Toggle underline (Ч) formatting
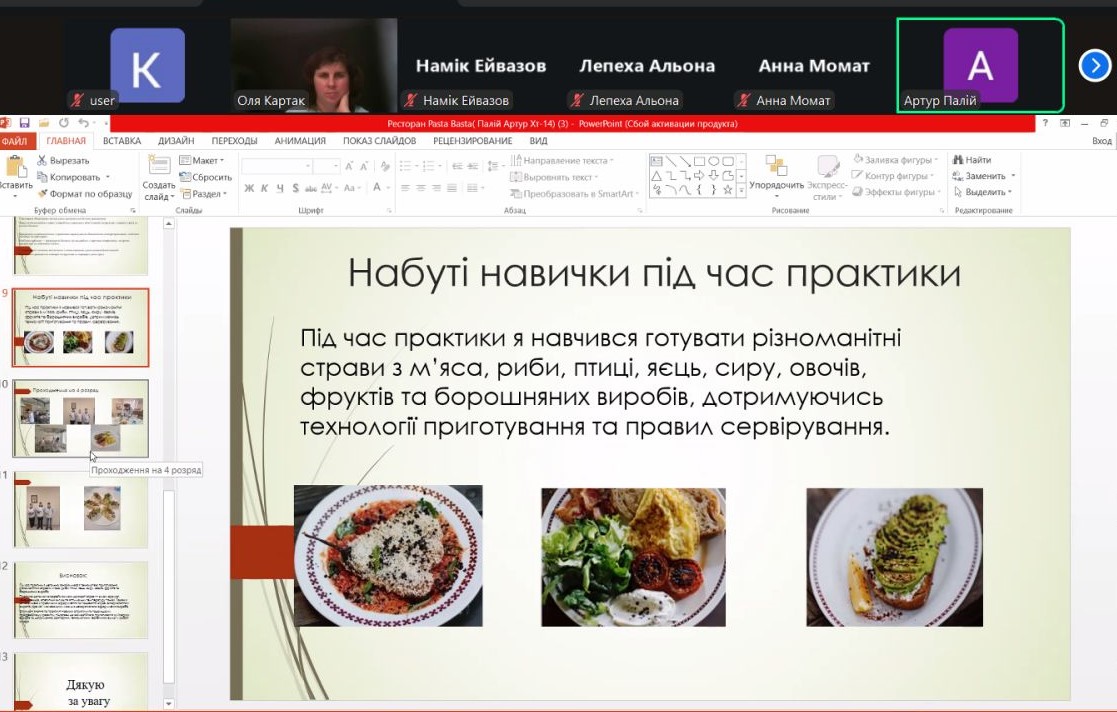Screen dimensions: 1117x712 click(x=281, y=188)
